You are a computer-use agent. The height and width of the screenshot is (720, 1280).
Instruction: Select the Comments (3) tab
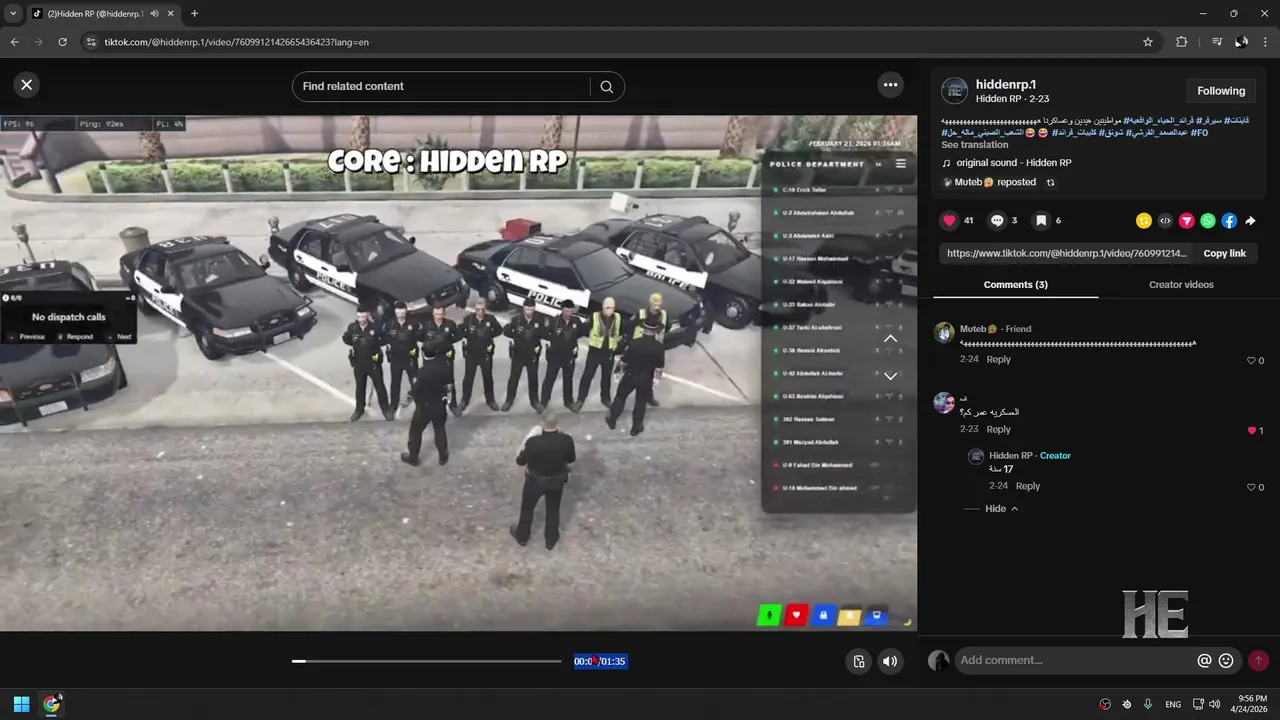click(1015, 285)
